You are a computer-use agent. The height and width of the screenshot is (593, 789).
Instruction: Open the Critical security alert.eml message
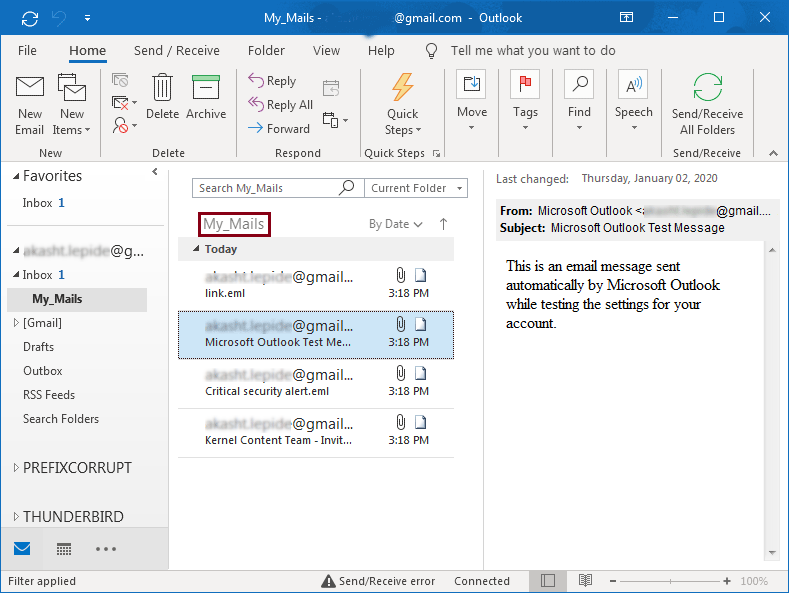(316, 384)
